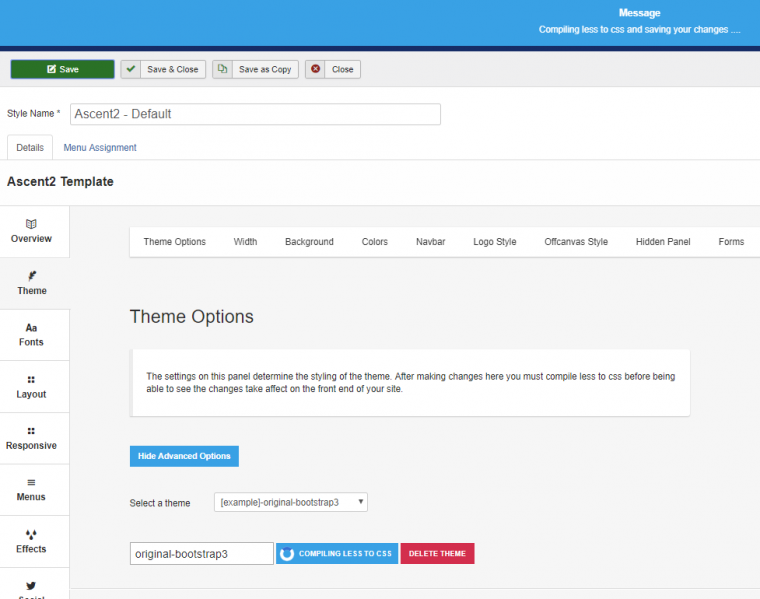760x599 pixels.
Task: Click the Ascent2 Template heading text
Action: coord(60,182)
